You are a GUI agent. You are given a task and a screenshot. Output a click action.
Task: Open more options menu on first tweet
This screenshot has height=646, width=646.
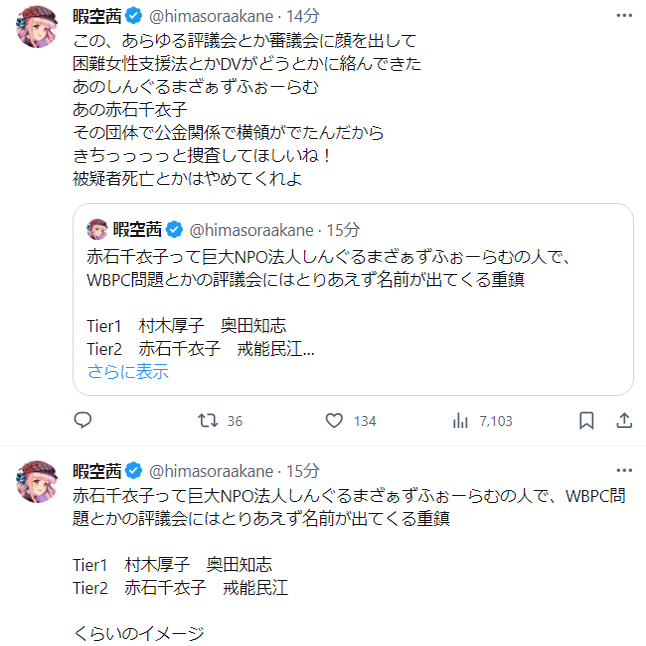pyautogui.click(x=624, y=17)
